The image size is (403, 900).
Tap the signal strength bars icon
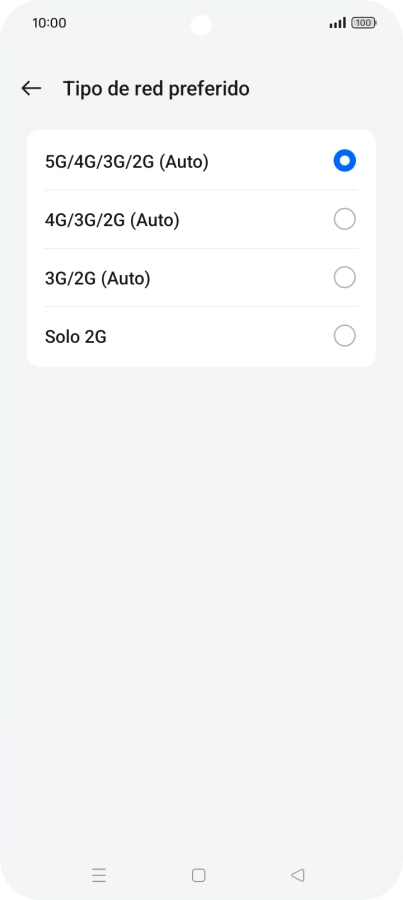338,23
